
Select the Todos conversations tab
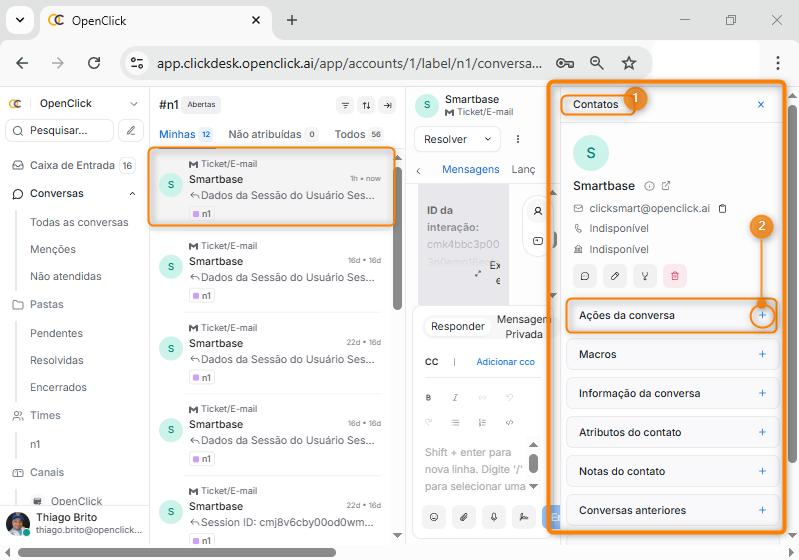pos(350,134)
